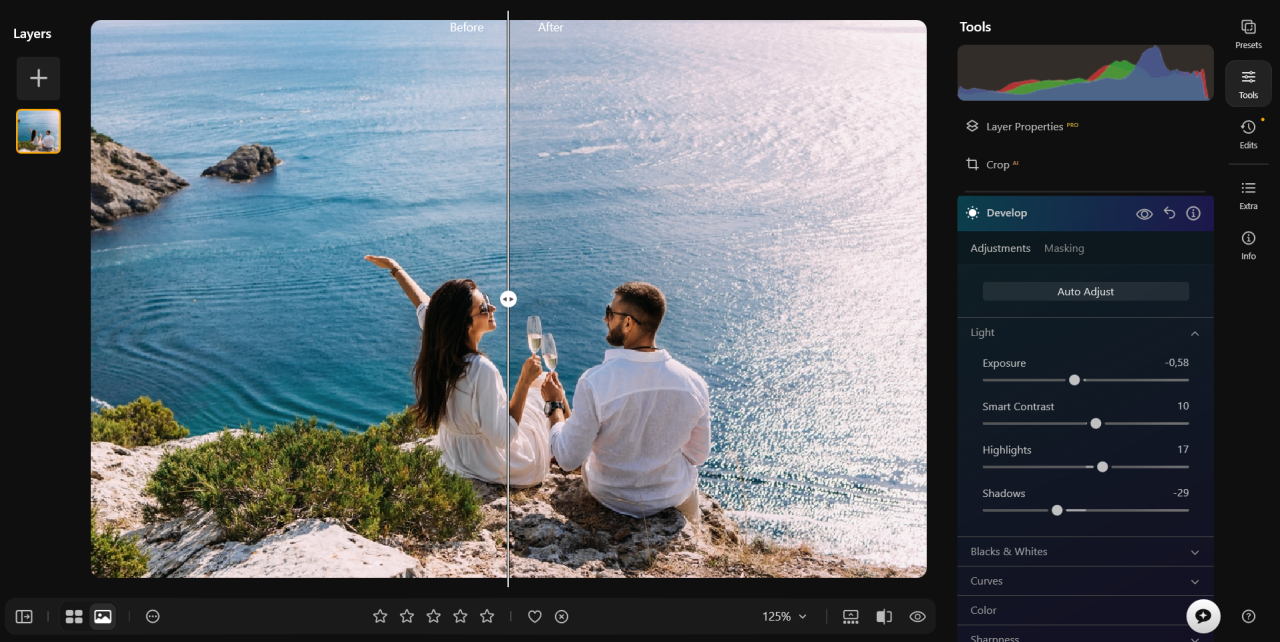This screenshot has width=1280, height=642.
Task: Toggle original preview eye icon
Action: tap(917, 617)
